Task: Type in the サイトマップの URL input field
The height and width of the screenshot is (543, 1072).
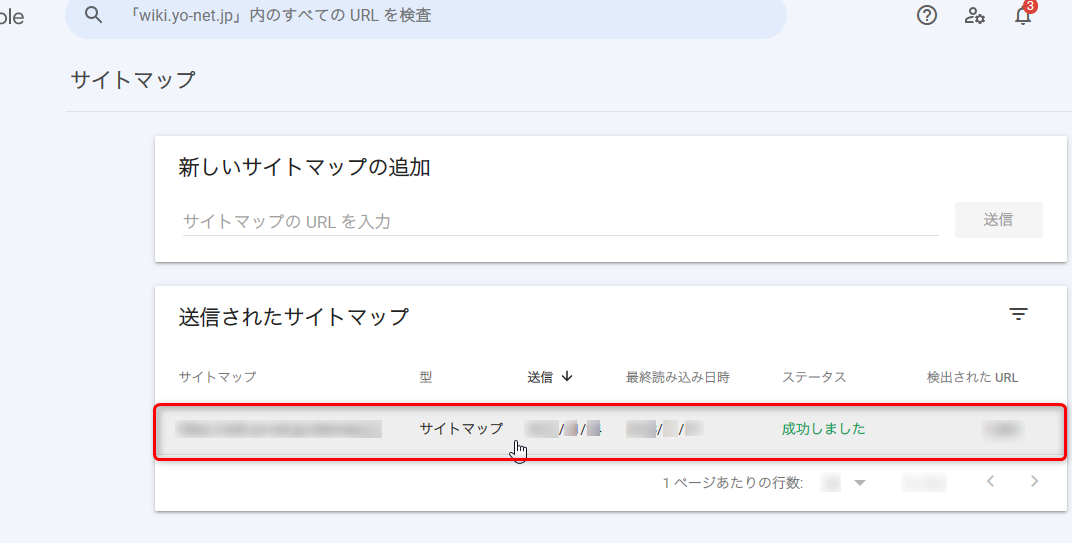Action: point(560,221)
